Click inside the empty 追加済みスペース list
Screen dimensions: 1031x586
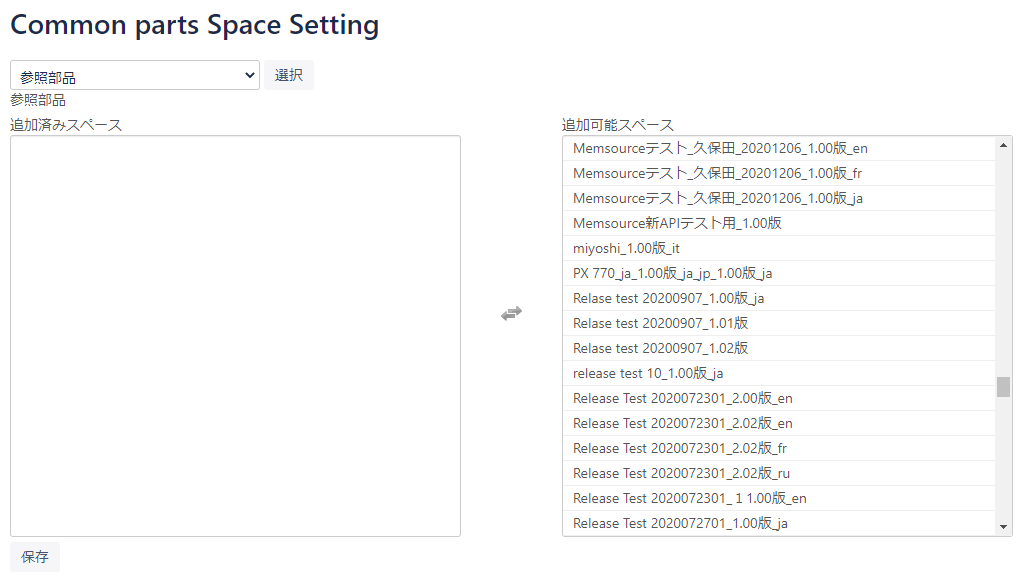235,336
